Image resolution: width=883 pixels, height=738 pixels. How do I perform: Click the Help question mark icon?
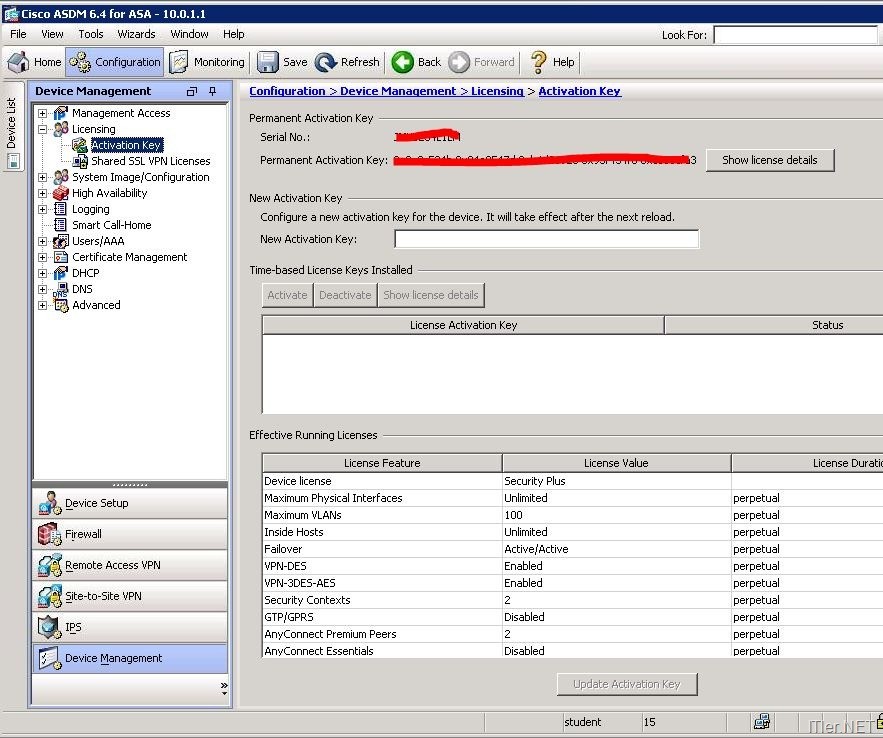(x=538, y=62)
